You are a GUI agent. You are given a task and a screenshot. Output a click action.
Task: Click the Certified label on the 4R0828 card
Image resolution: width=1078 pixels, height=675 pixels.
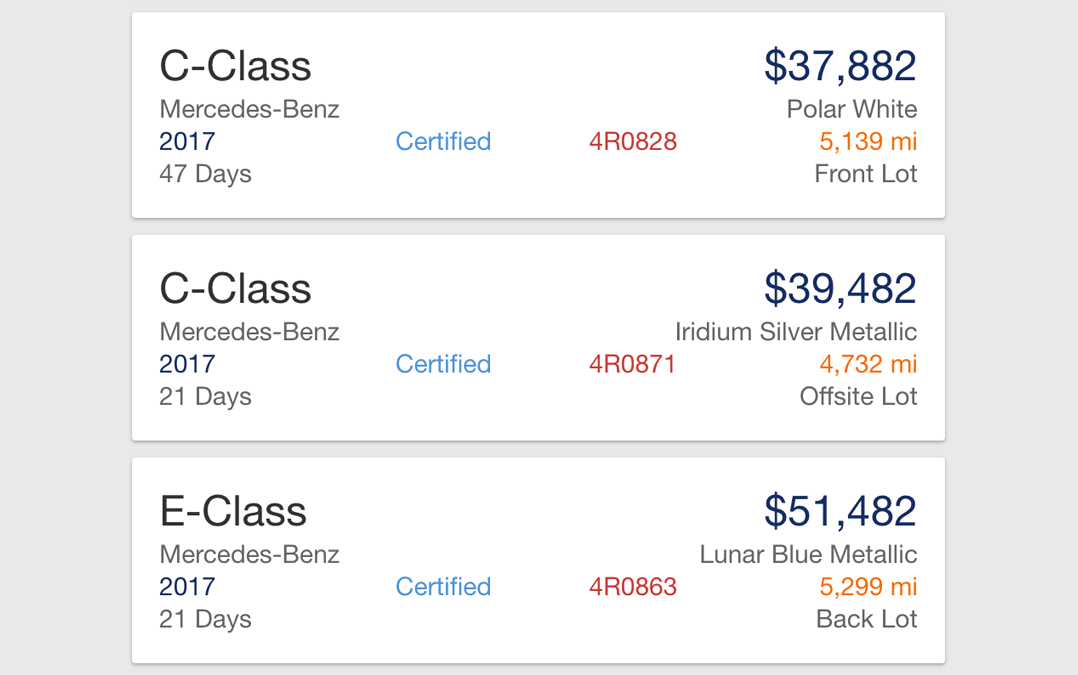[443, 142]
